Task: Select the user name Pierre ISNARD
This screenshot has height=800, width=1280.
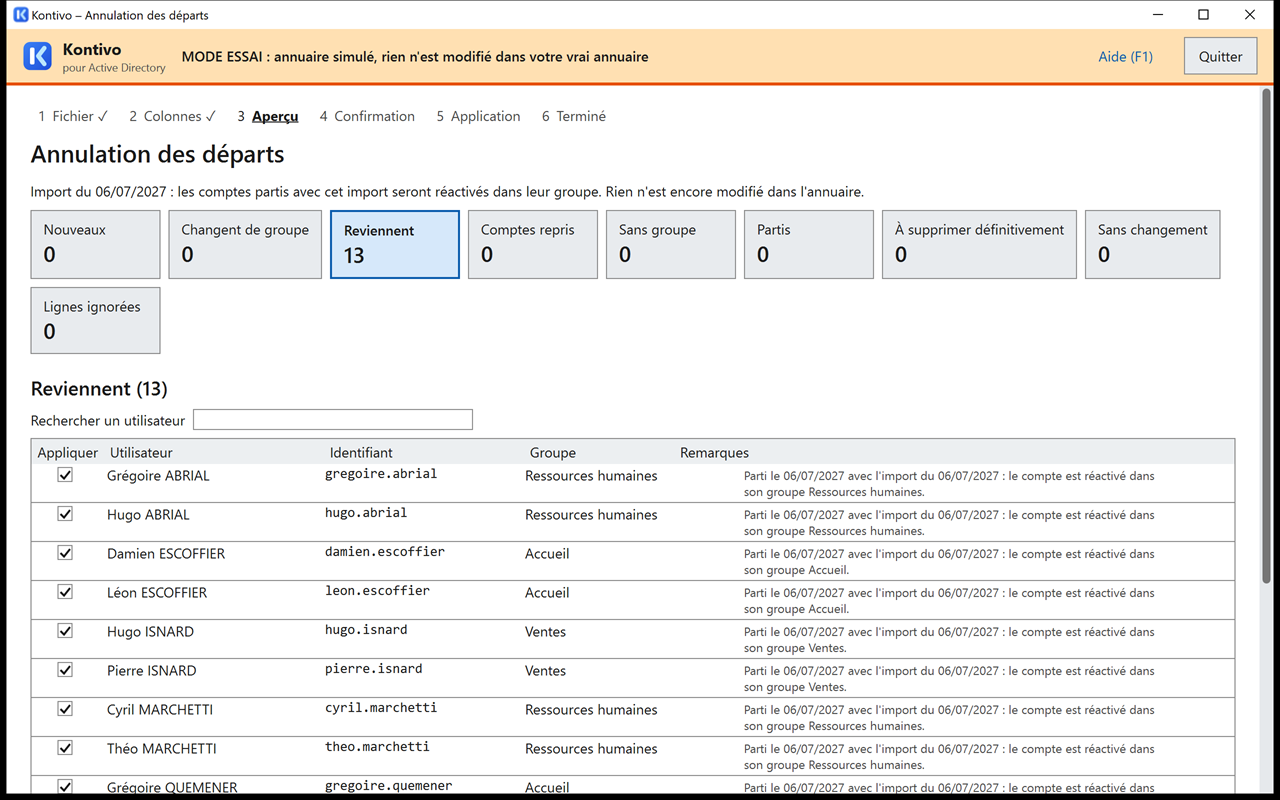Action: pyautogui.click(x=151, y=671)
